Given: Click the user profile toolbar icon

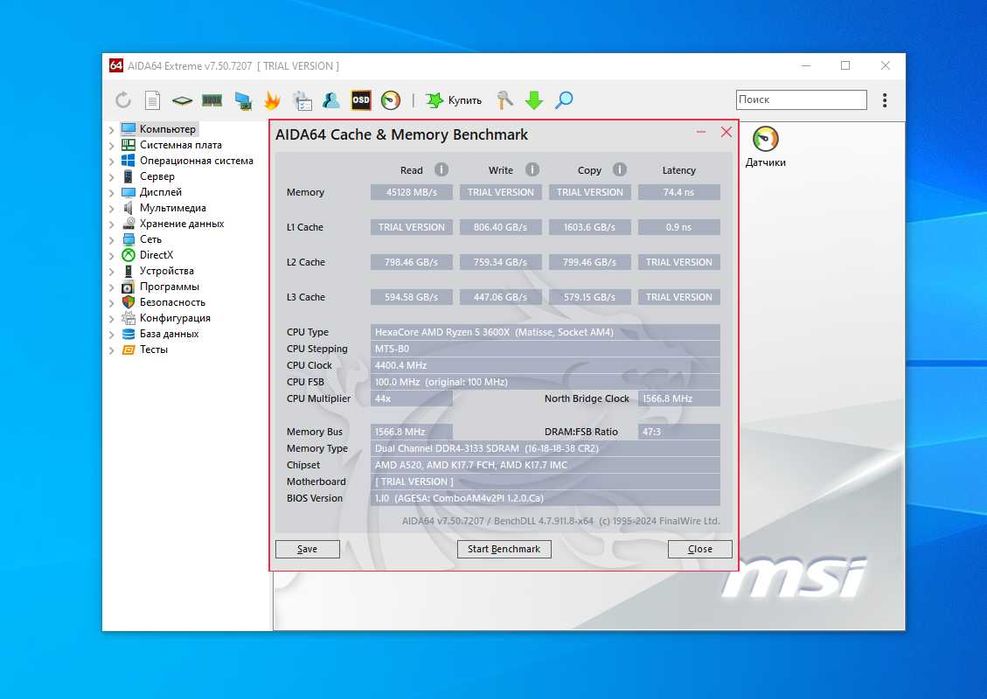Looking at the screenshot, I should pyautogui.click(x=330, y=100).
